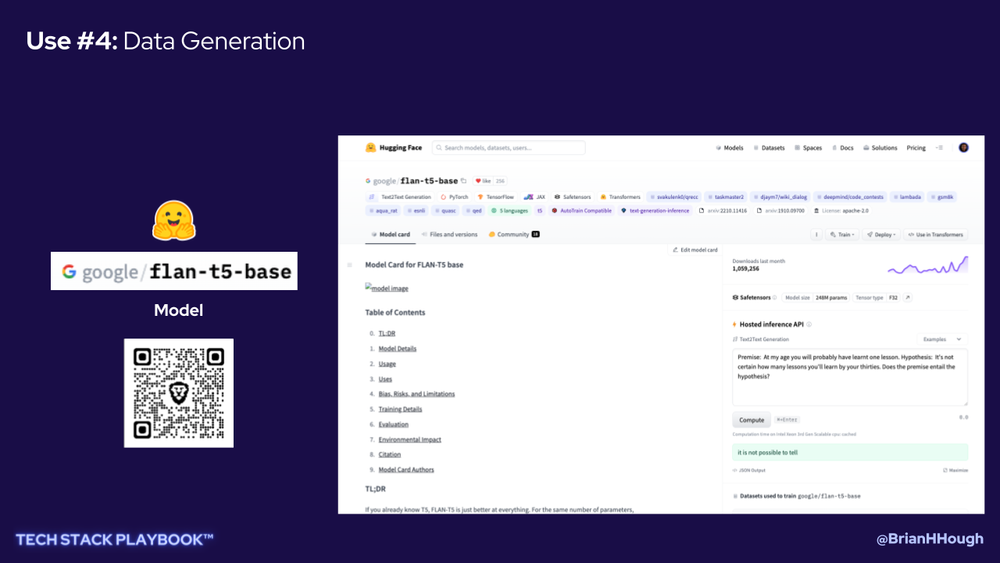Select the JAX tag
This screenshot has width=1000, height=563.
point(534,197)
